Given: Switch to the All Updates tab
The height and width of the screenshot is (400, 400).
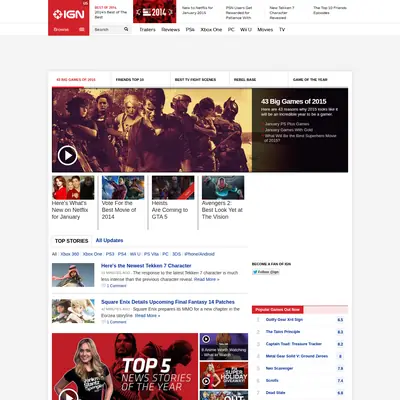Looking at the screenshot, I should coord(109,240).
